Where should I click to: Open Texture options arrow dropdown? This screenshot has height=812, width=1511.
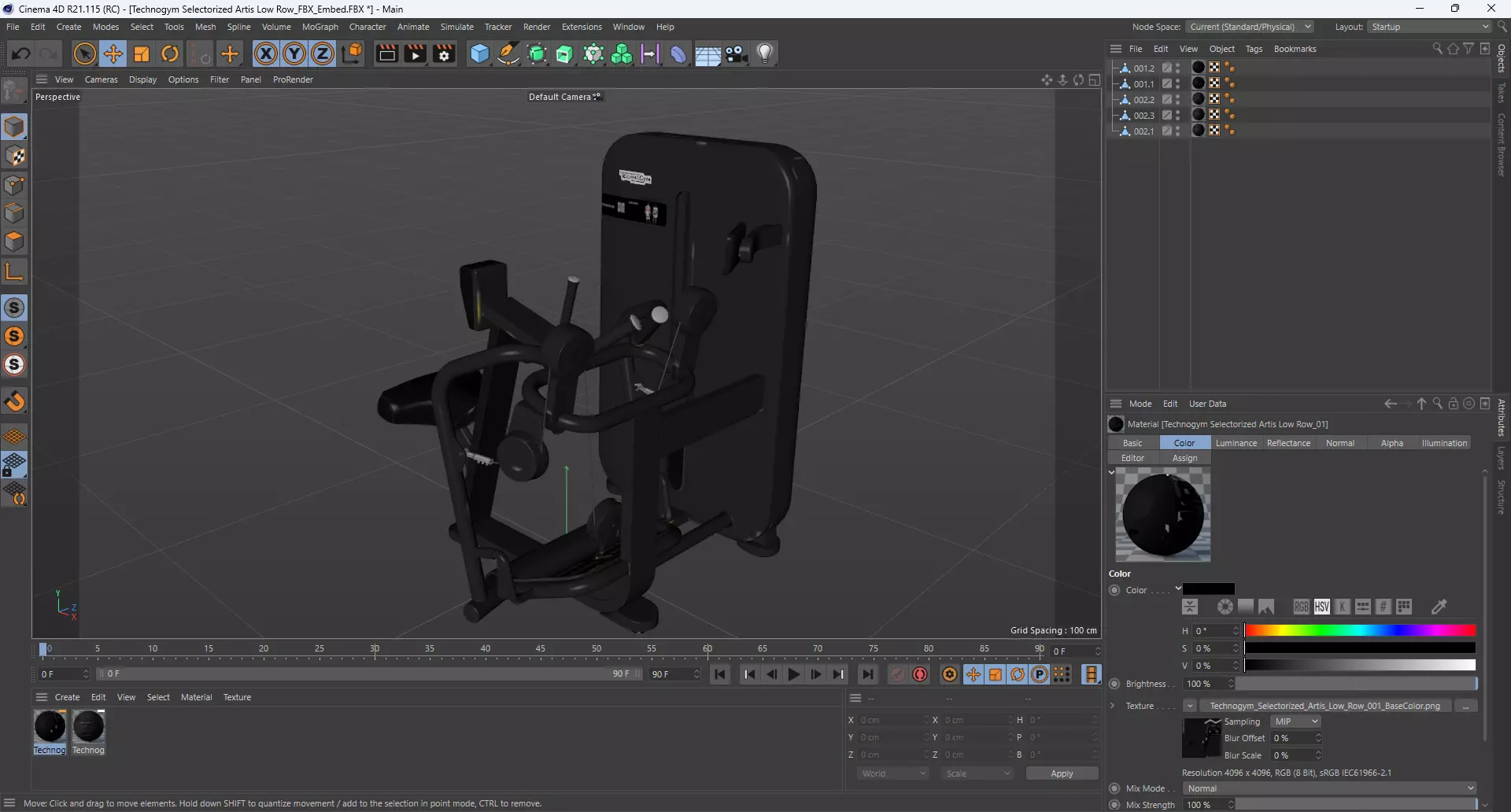tap(1189, 706)
